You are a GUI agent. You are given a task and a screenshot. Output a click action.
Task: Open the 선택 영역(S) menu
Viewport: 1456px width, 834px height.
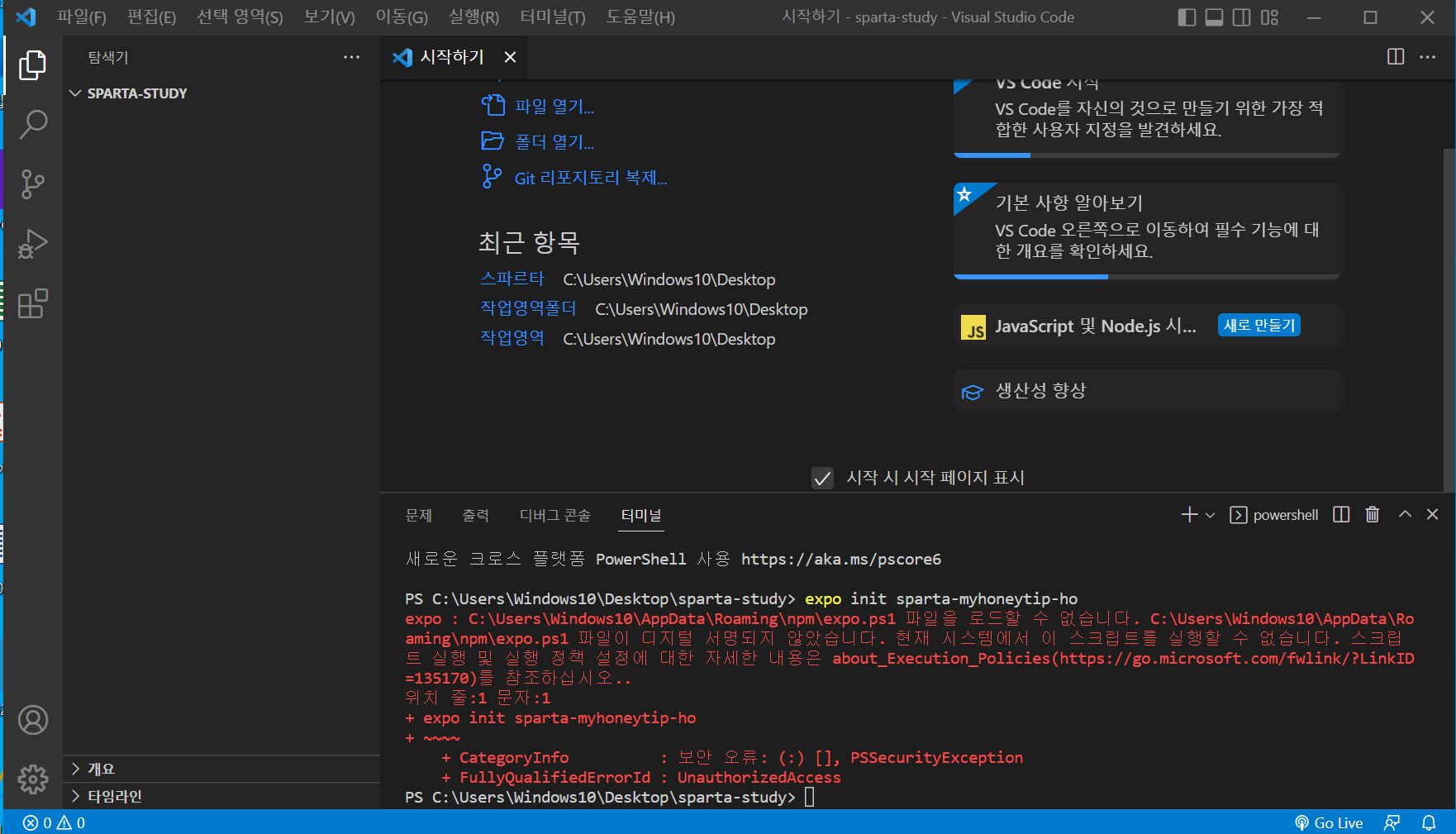(240, 17)
